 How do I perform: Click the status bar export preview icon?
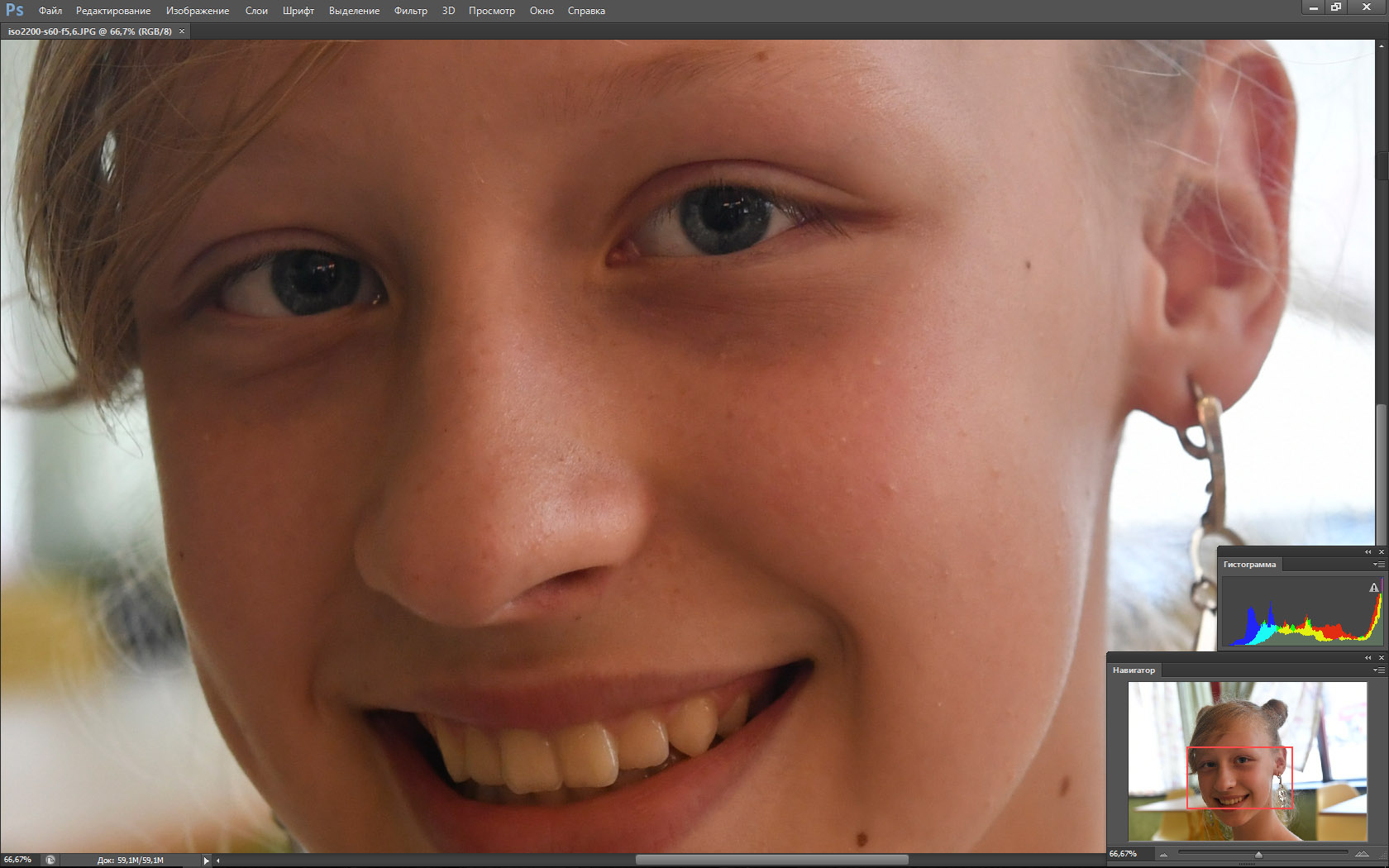[x=50, y=860]
